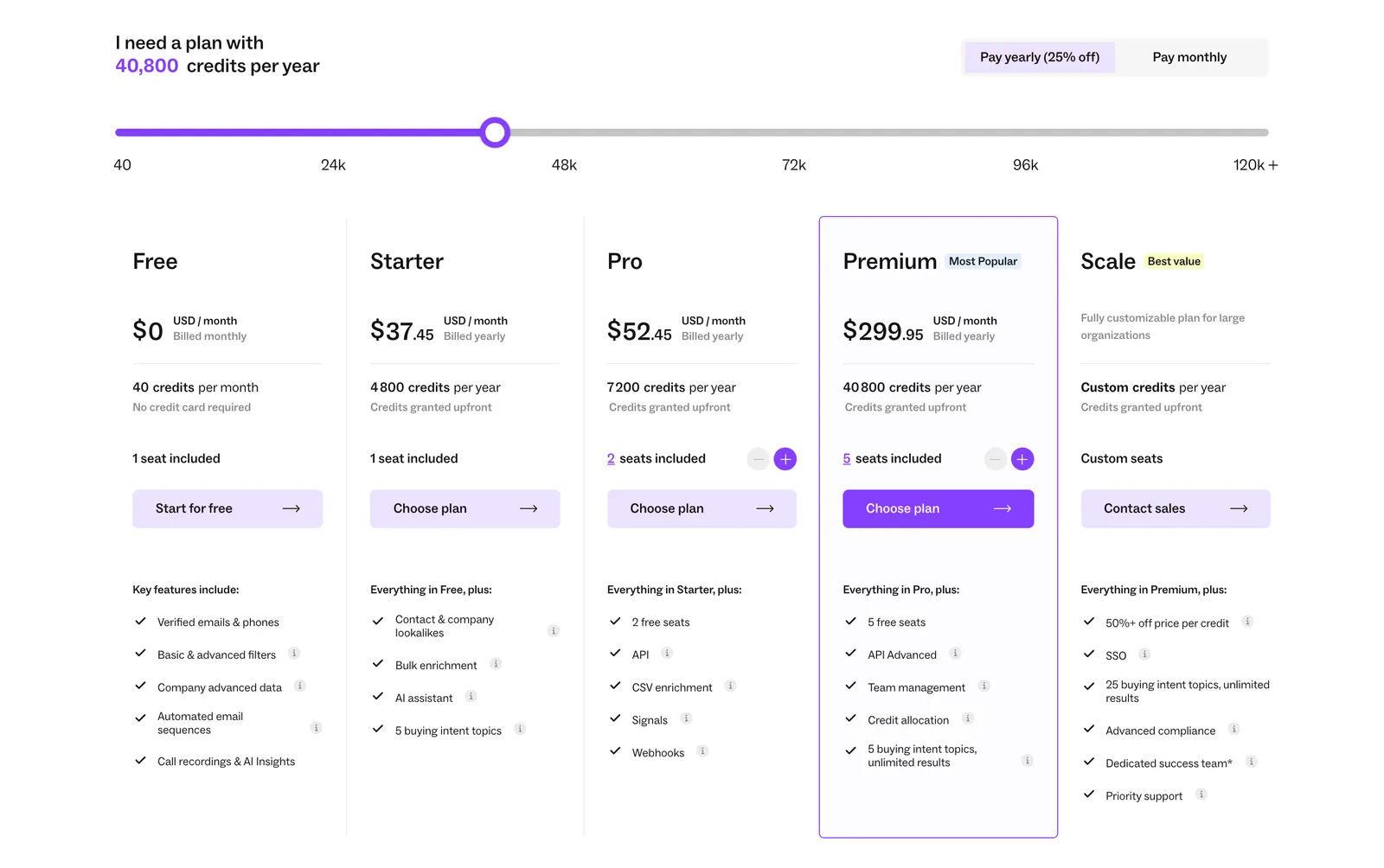Viewport: 1384px width, 868px height.
Task: Open info icon for Credit allocation
Action: coord(967,718)
